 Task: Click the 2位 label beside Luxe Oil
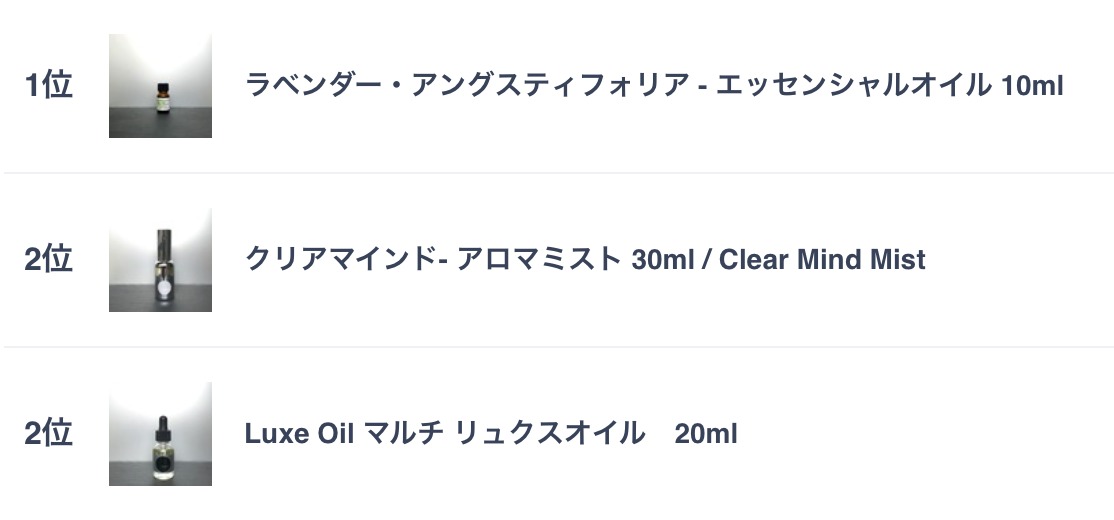point(48,433)
